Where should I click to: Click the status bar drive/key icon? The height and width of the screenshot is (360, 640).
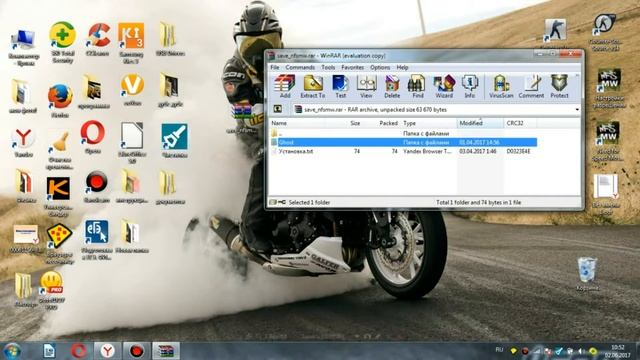point(278,202)
